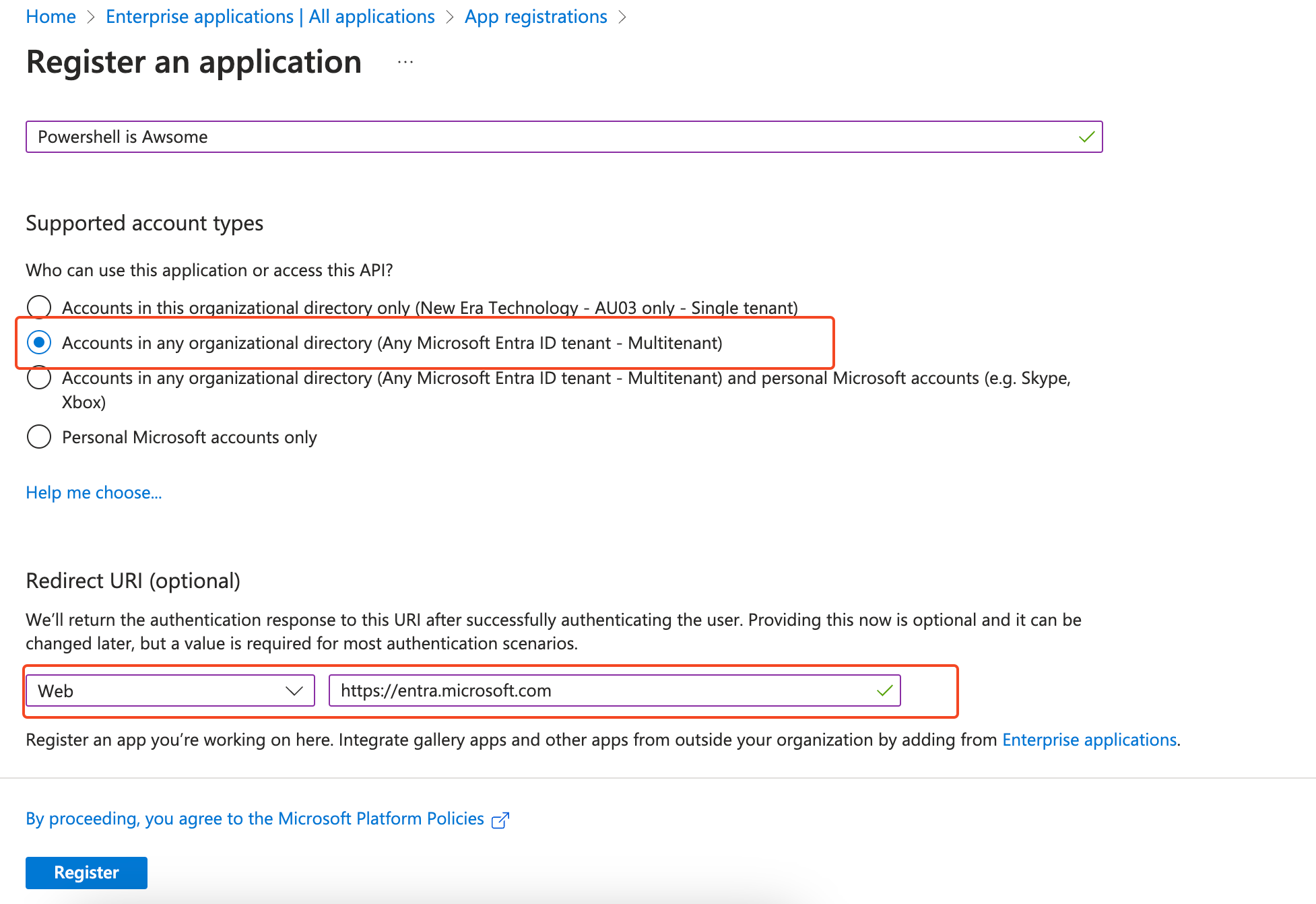This screenshot has height=904, width=1316.
Task: Select multitenant and personal accounts radio
Action: tap(39, 378)
